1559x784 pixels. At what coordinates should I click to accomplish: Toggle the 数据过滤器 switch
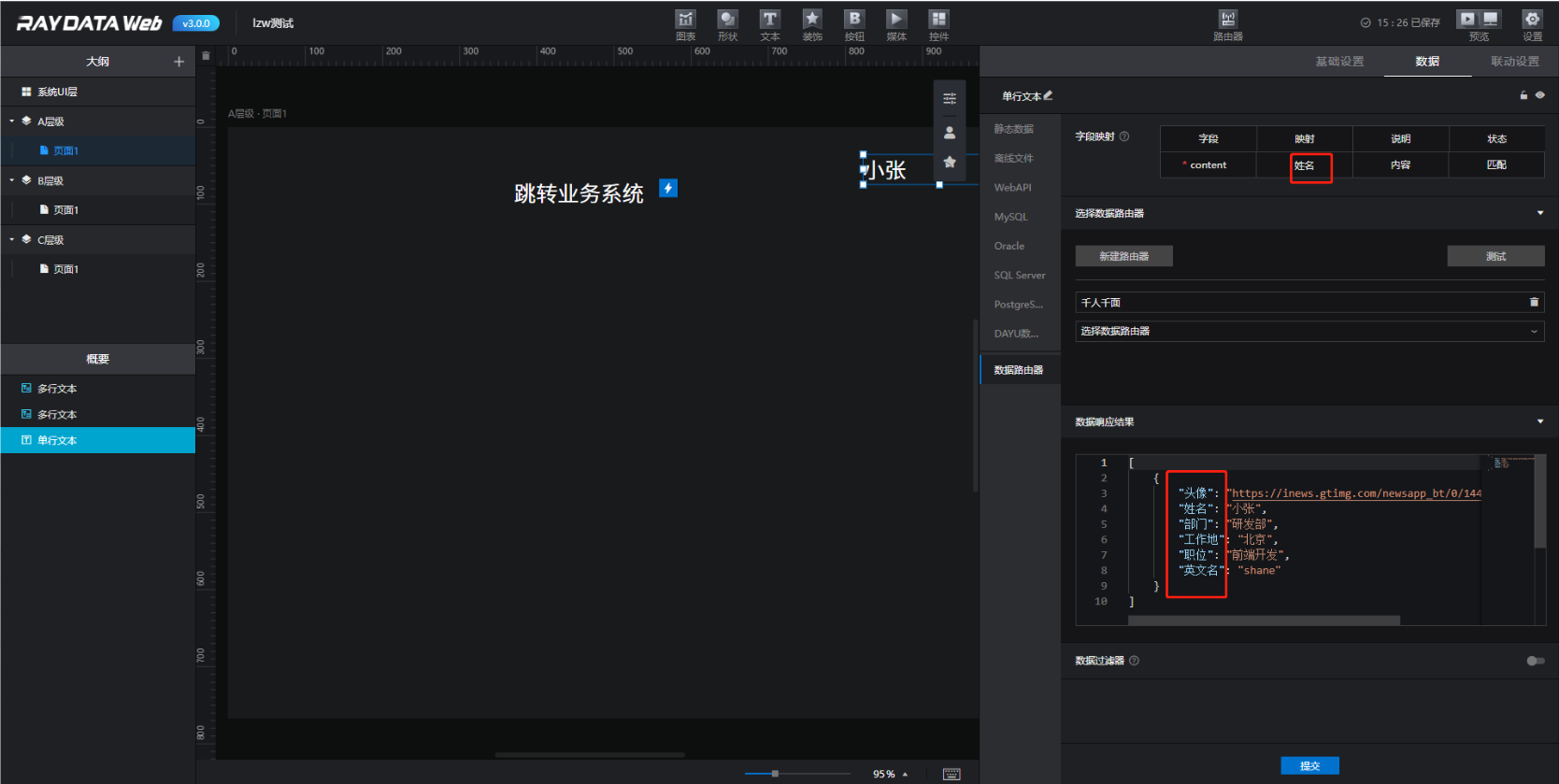pos(1535,661)
